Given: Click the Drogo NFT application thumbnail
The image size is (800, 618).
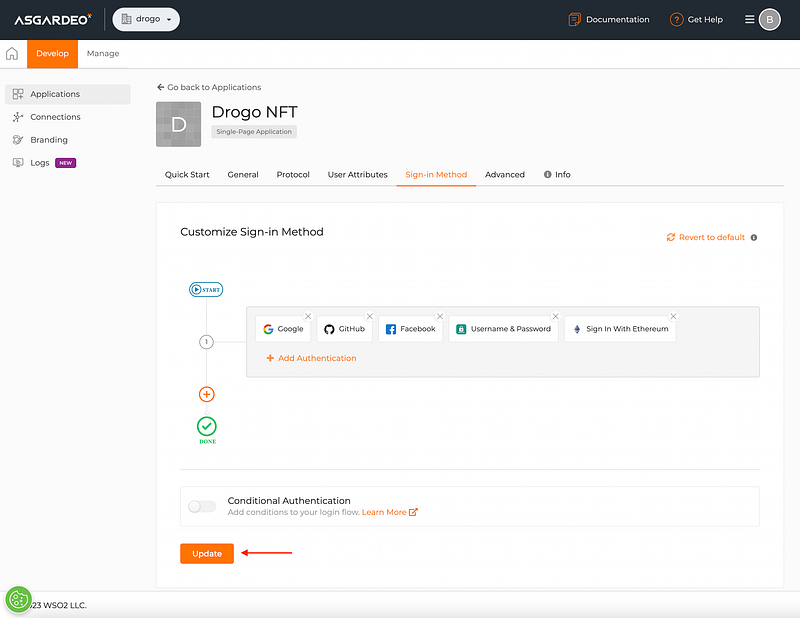Looking at the screenshot, I should coord(179,124).
